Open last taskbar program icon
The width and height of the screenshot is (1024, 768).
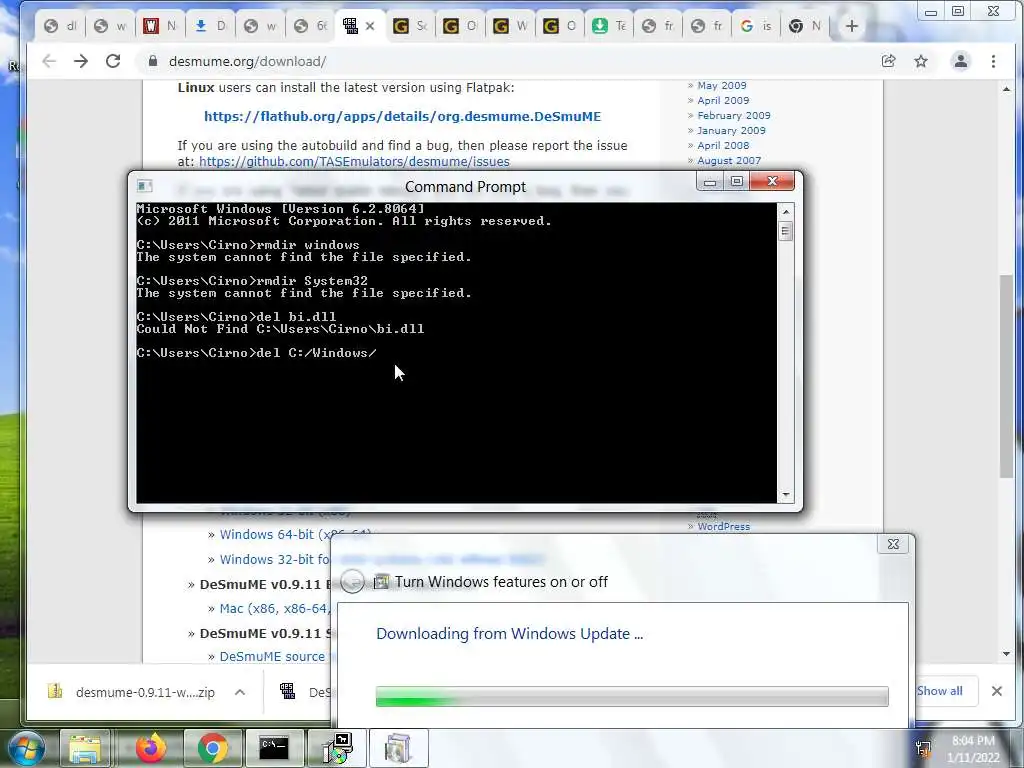click(x=398, y=748)
